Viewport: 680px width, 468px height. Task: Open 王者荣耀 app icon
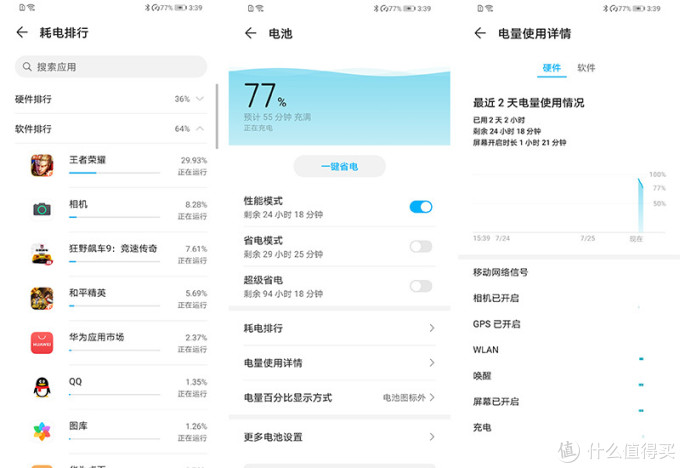click(x=42, y=165)
